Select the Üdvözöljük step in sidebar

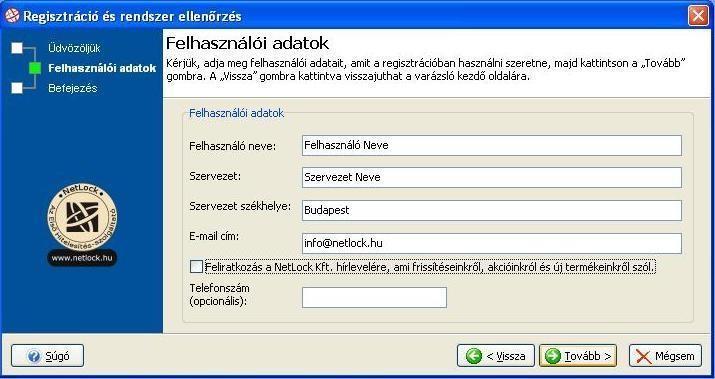coord(74,48)
